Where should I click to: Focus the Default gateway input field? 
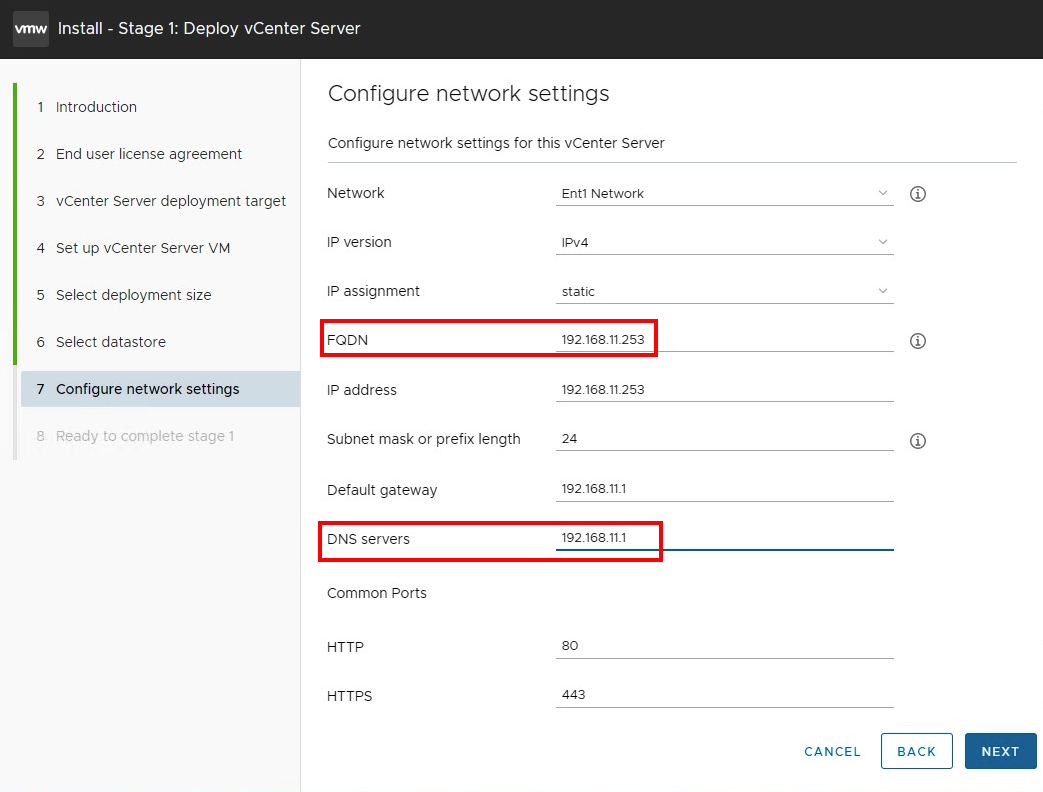724,489
